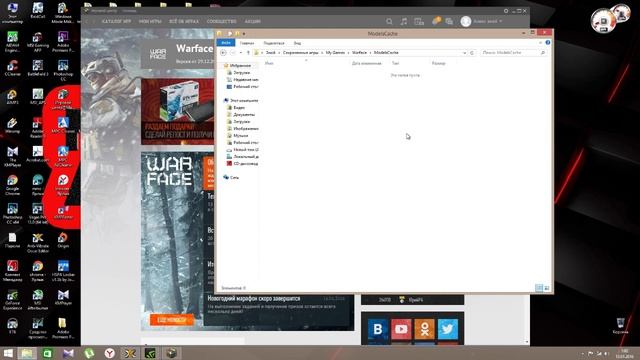
Task: Click the user avatar in Game Center
Action: click(466, 21)
